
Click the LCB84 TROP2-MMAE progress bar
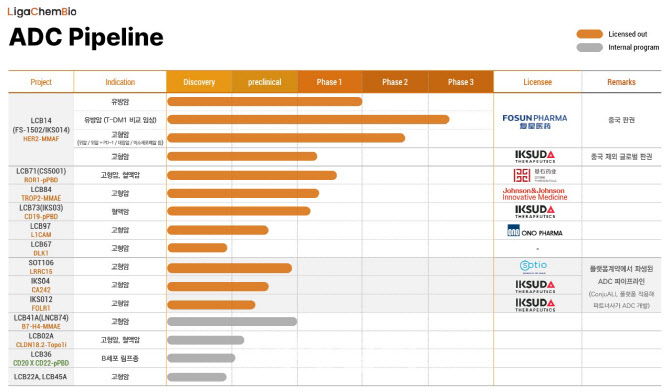(x=243, y=194)
